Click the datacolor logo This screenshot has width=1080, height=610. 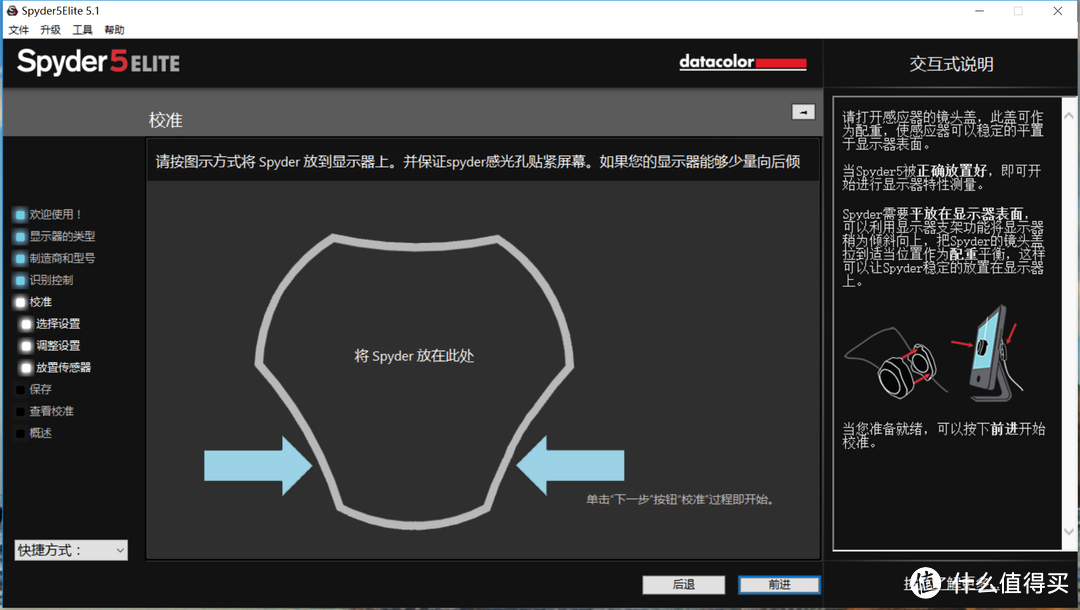click(x=742, y=62)
